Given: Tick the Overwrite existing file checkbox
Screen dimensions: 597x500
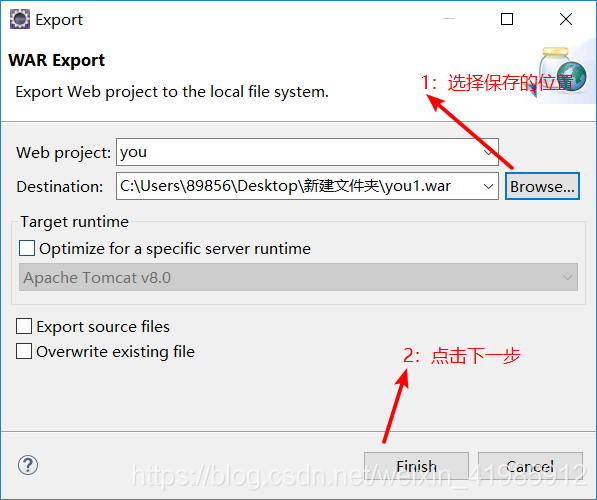Looking at the screenshot, I should (24, 351).
